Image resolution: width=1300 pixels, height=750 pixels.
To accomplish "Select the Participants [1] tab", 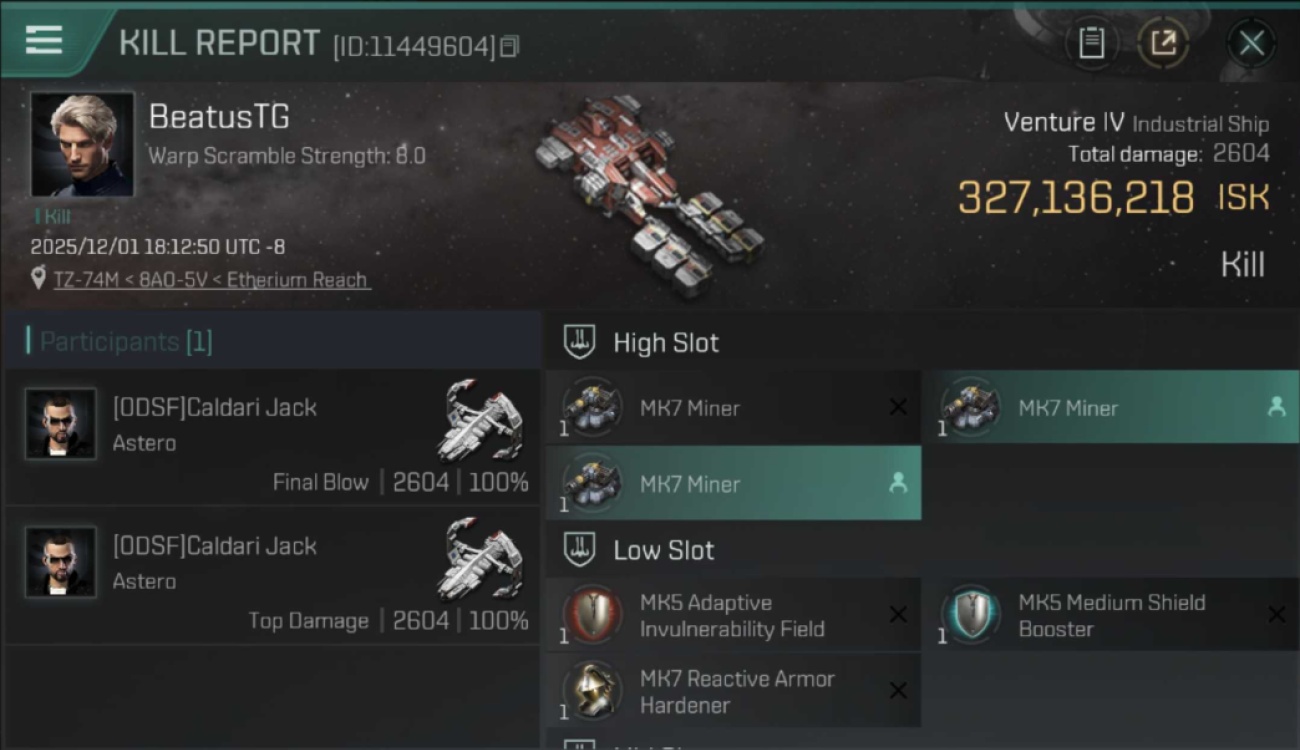I will (125, 342).
